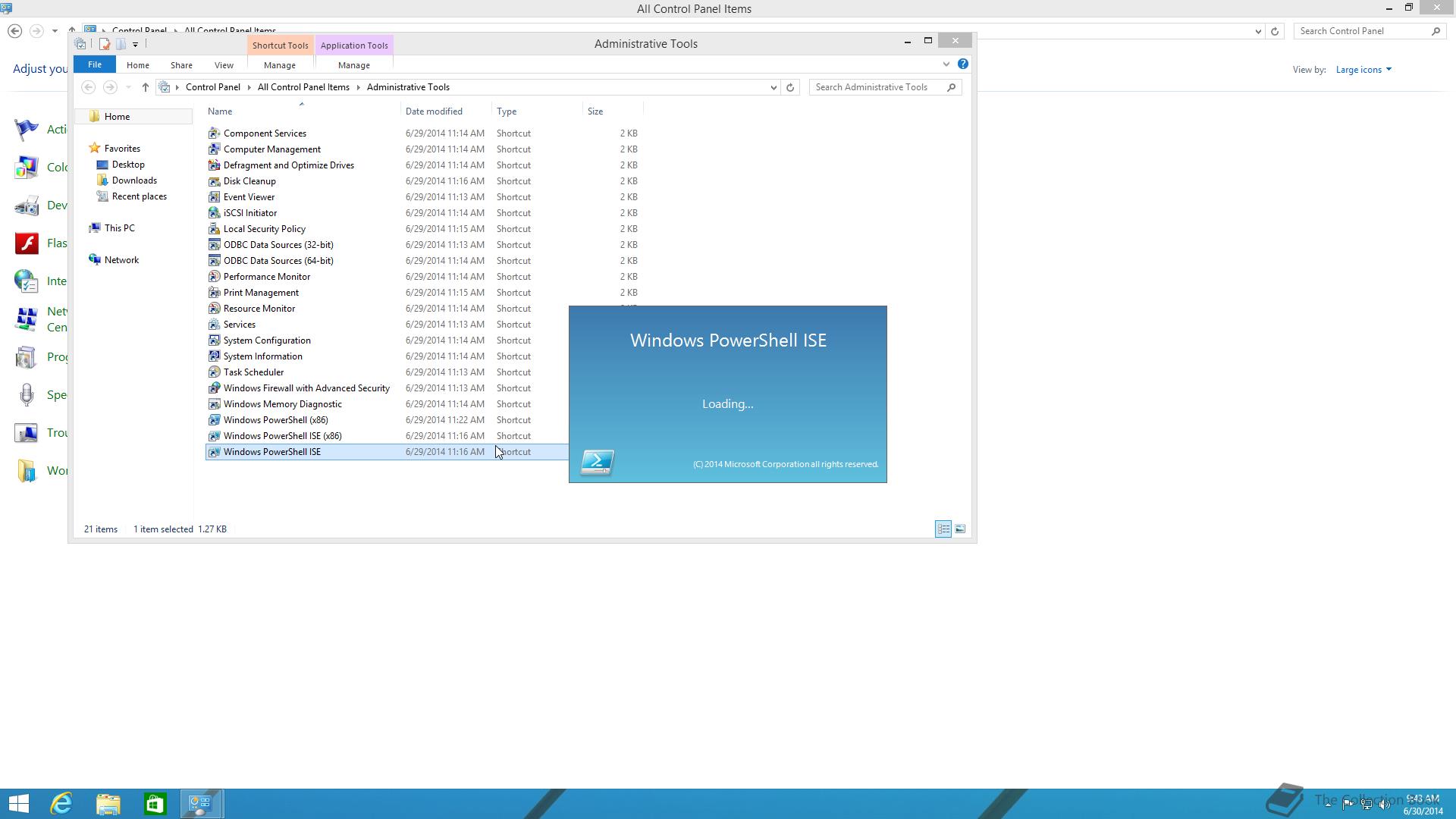
Task: Open Manage tab under Shortcut Tools
Action: tap(280, 65)
